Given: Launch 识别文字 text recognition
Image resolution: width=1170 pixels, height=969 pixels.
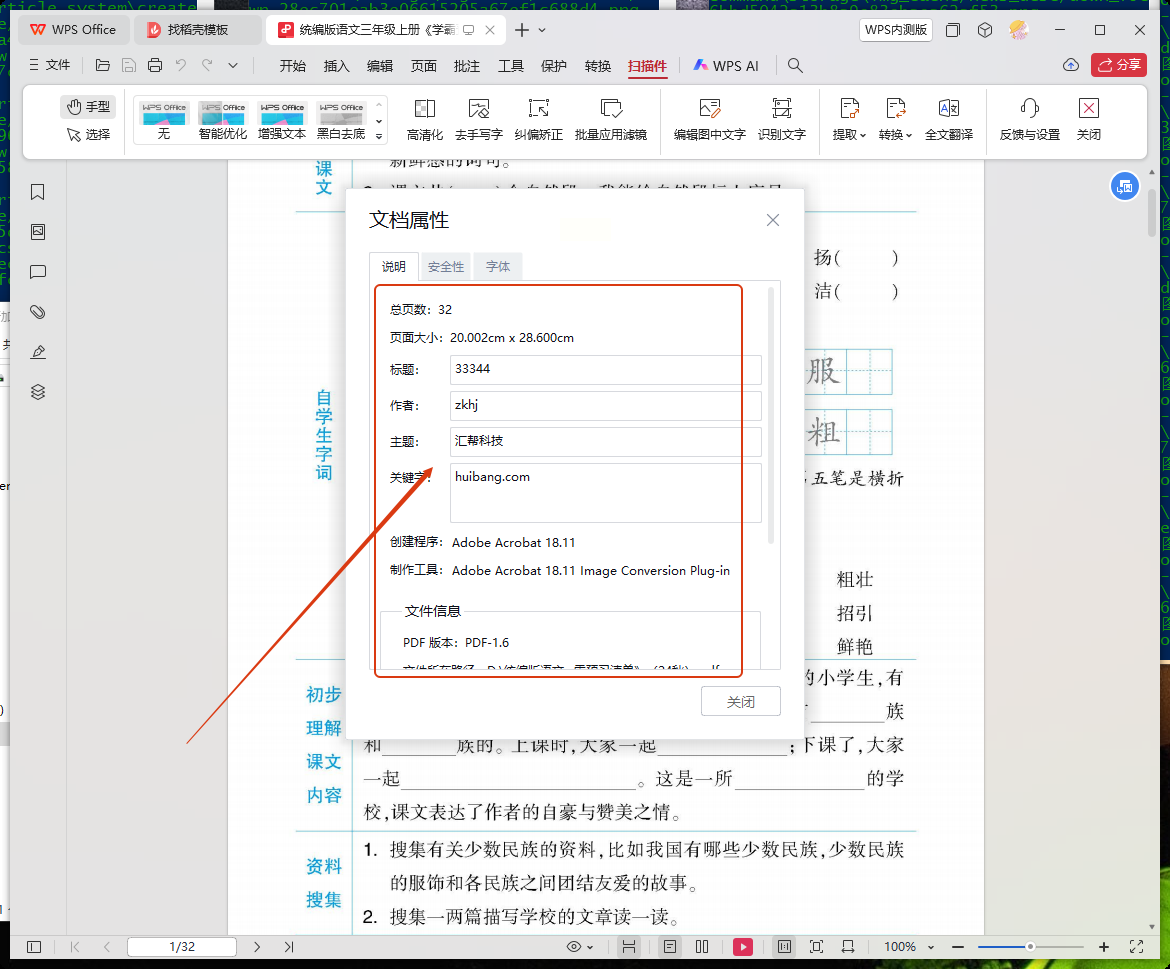Looking at the screenshot, I should [x=781, y=119].
